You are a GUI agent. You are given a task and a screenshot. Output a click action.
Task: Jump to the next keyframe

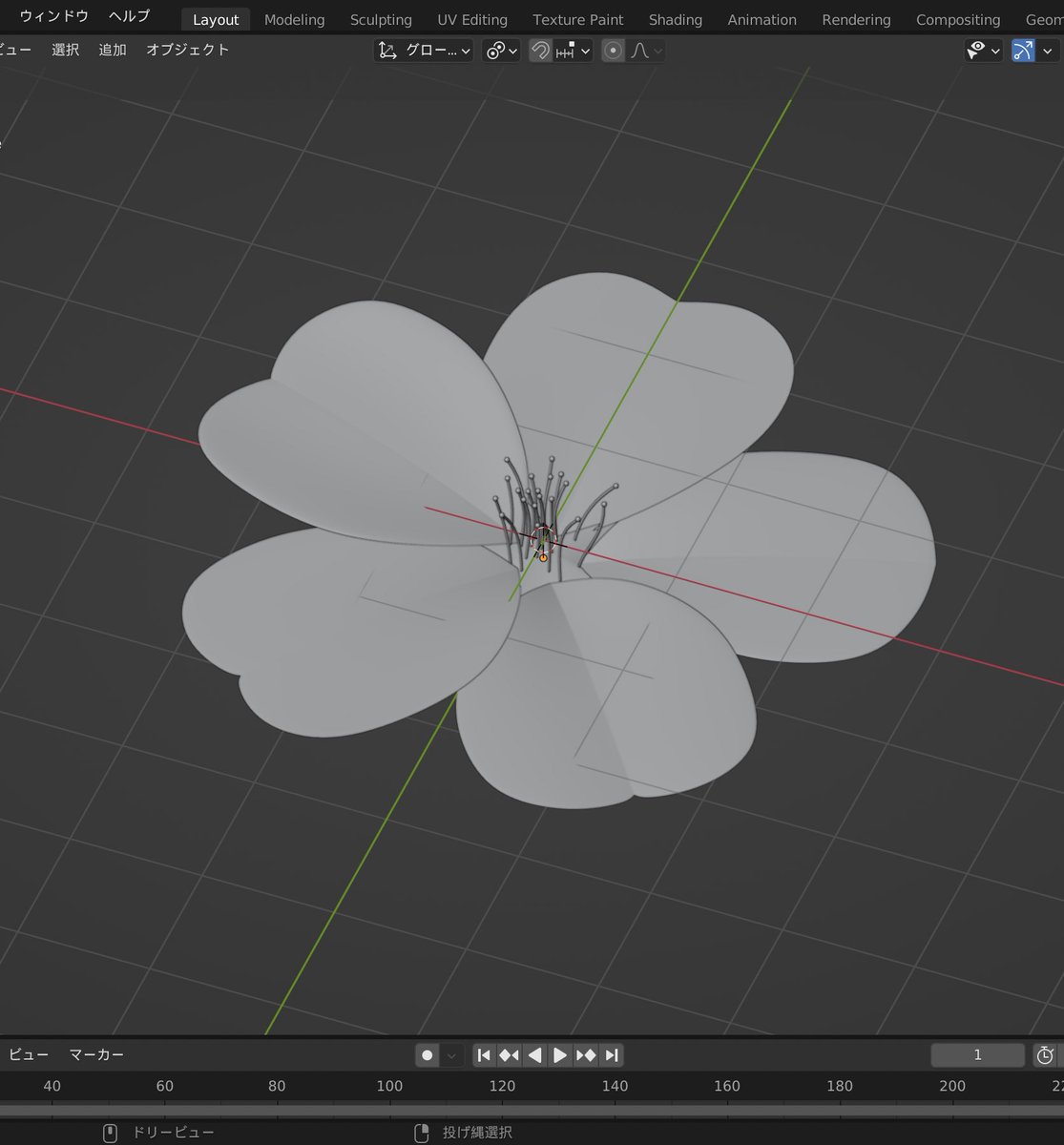coord(586,1055)
